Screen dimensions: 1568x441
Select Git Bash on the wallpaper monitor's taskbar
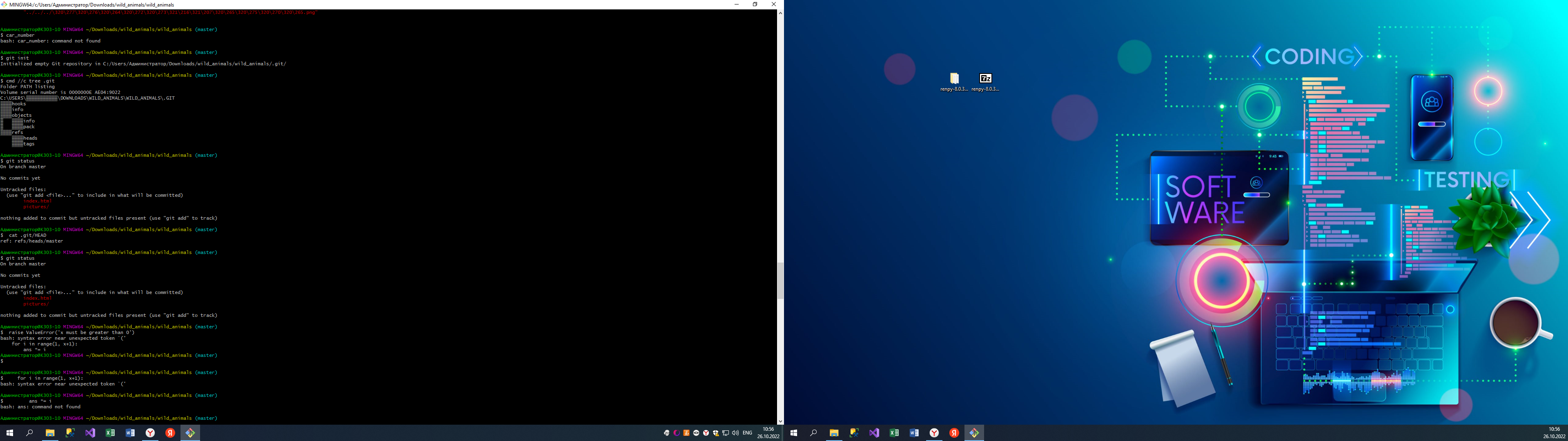pos(975,433)
